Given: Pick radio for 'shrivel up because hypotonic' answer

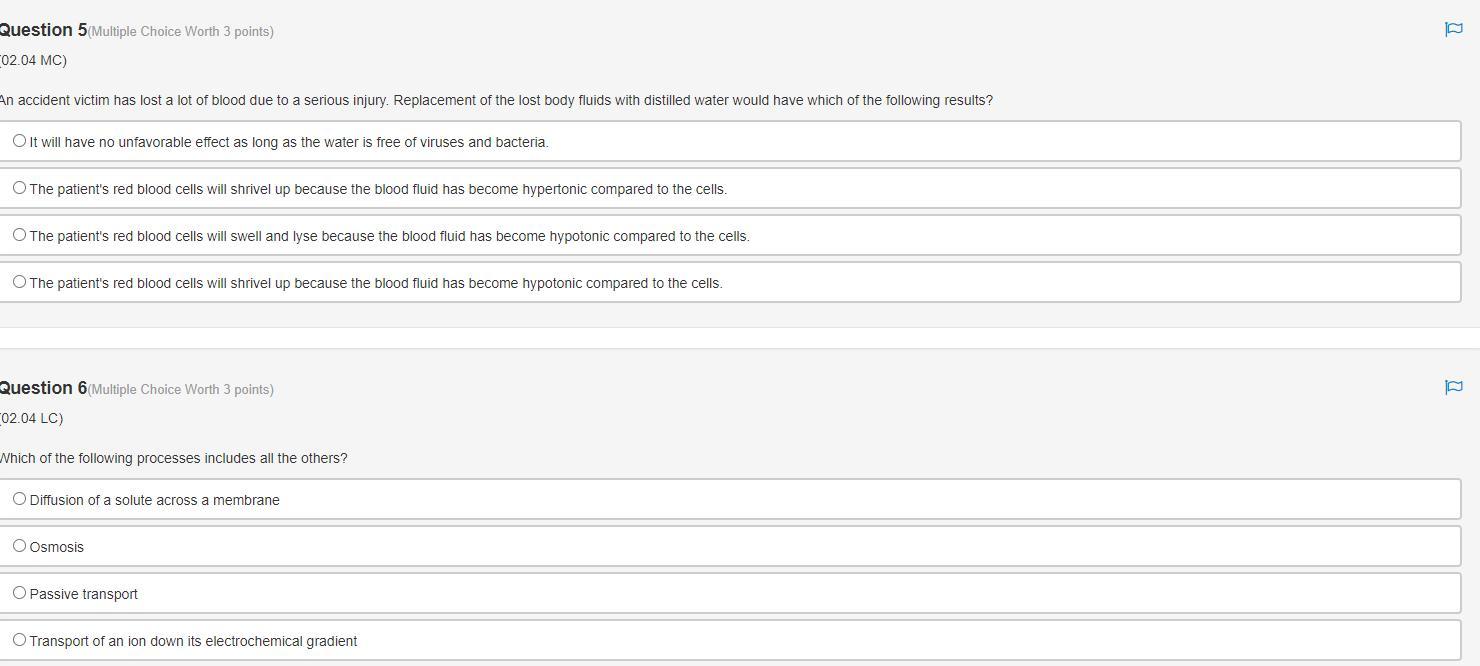Looking at the screenshot, I should [19, 282].
